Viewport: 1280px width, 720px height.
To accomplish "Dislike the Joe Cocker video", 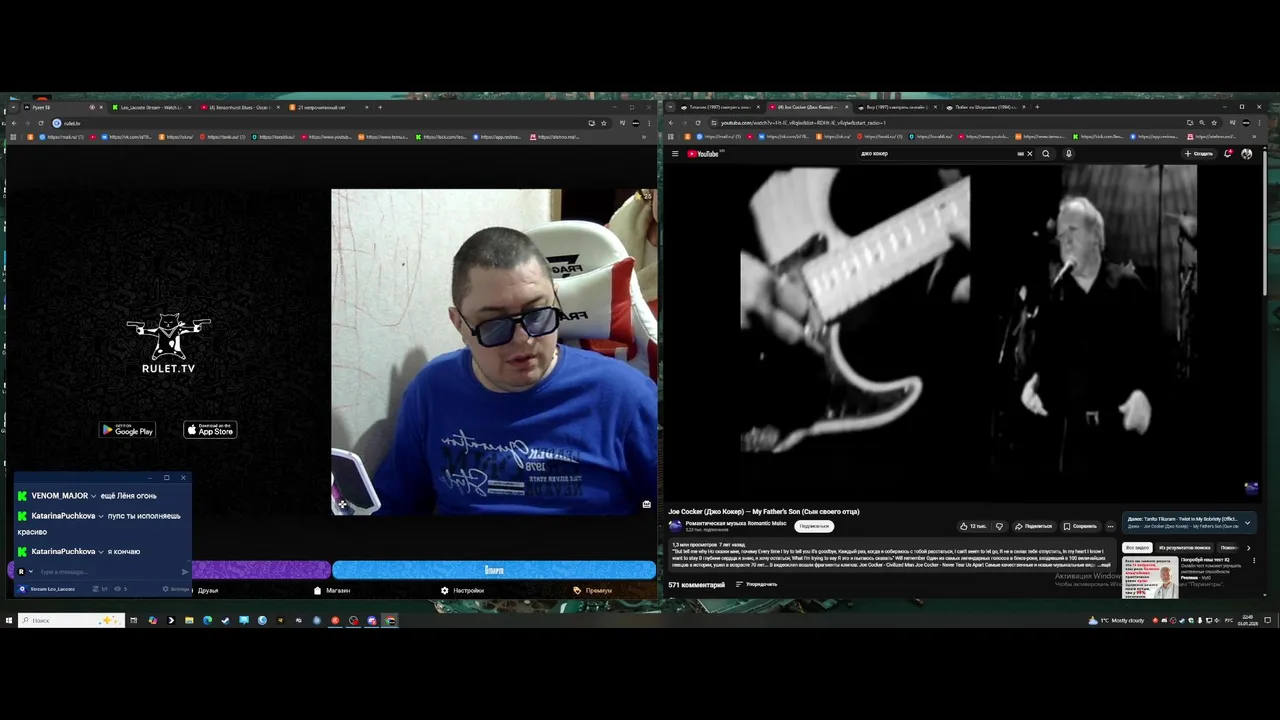I will tap(998, 526).
